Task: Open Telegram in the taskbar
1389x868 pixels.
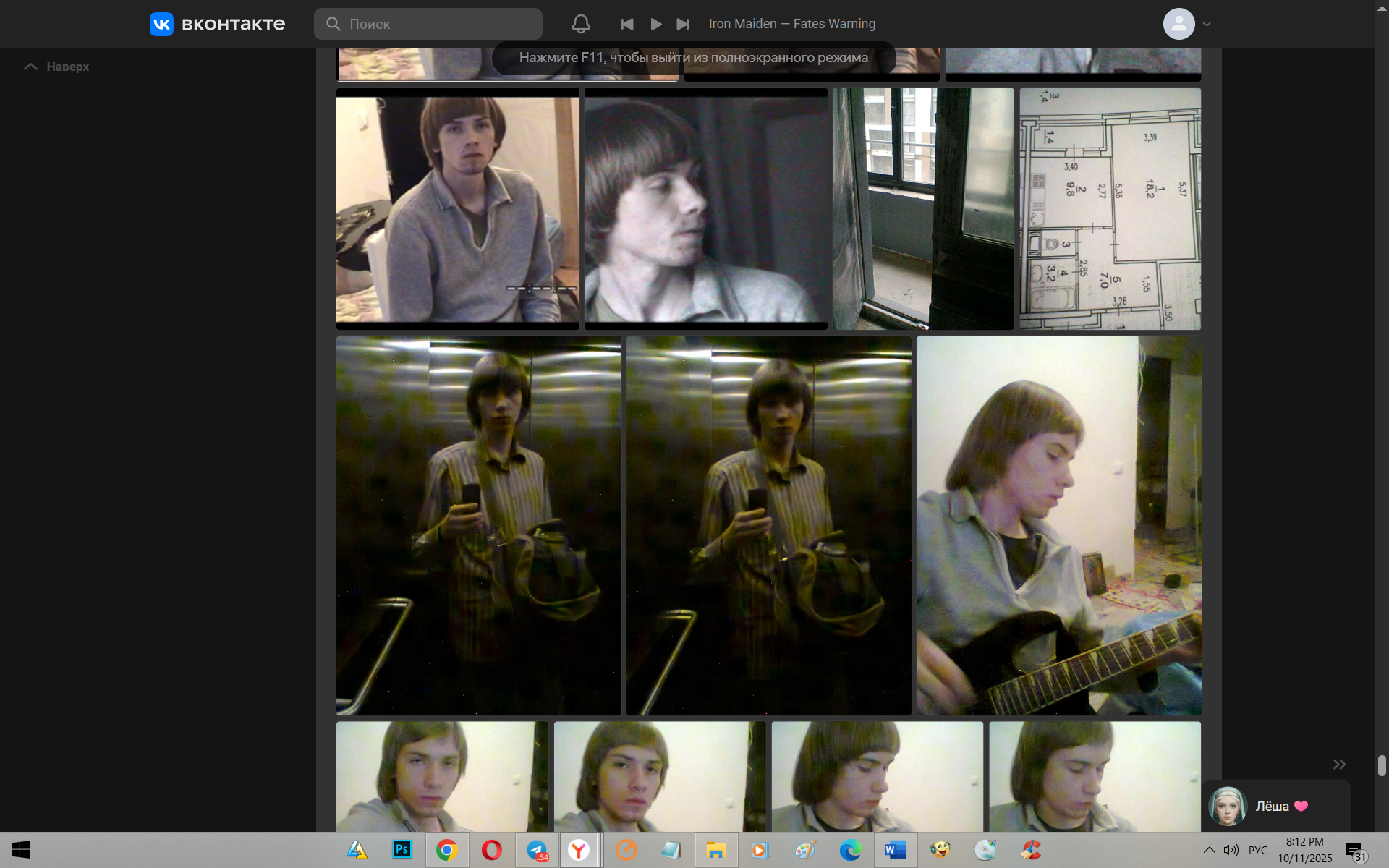Action: pos(537,850)
